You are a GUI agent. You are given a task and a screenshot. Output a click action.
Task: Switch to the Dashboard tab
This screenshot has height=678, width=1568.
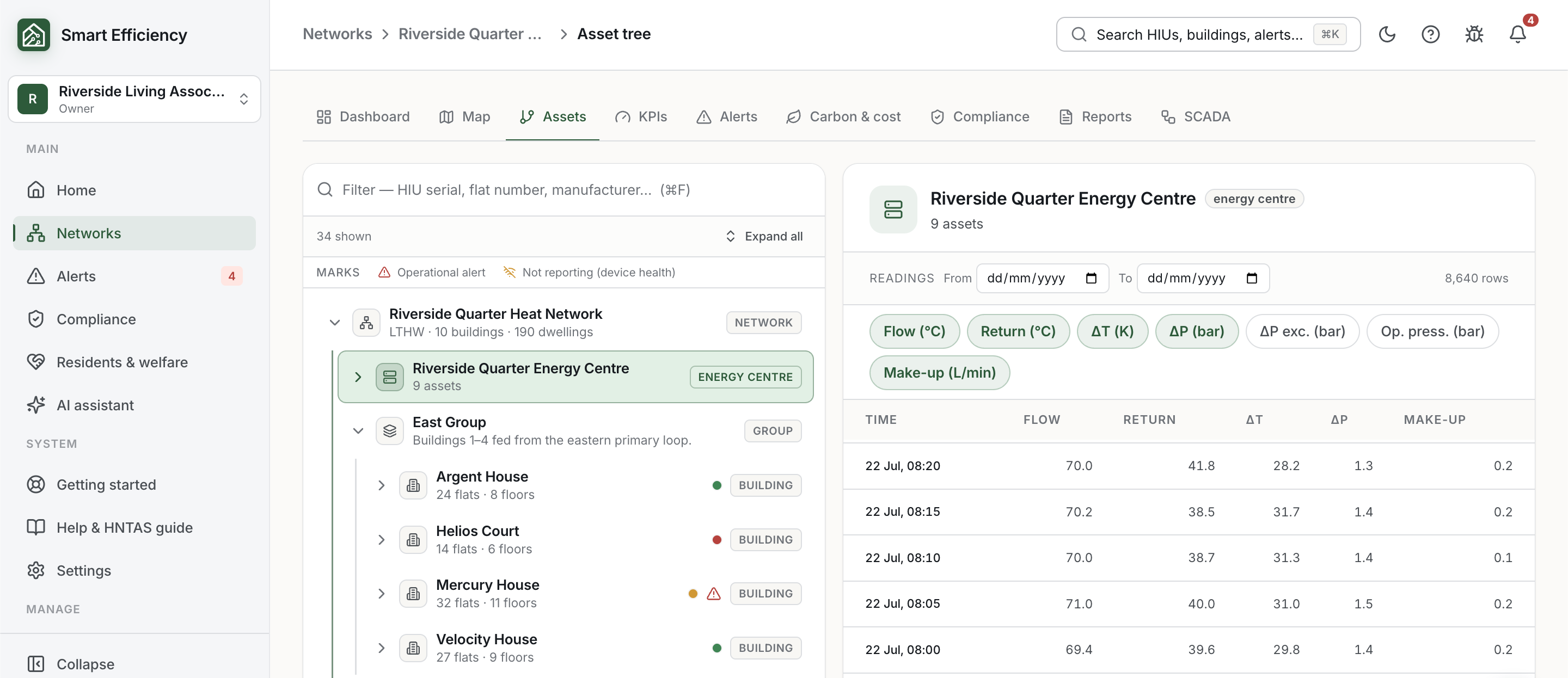click(x=363, y=116)
